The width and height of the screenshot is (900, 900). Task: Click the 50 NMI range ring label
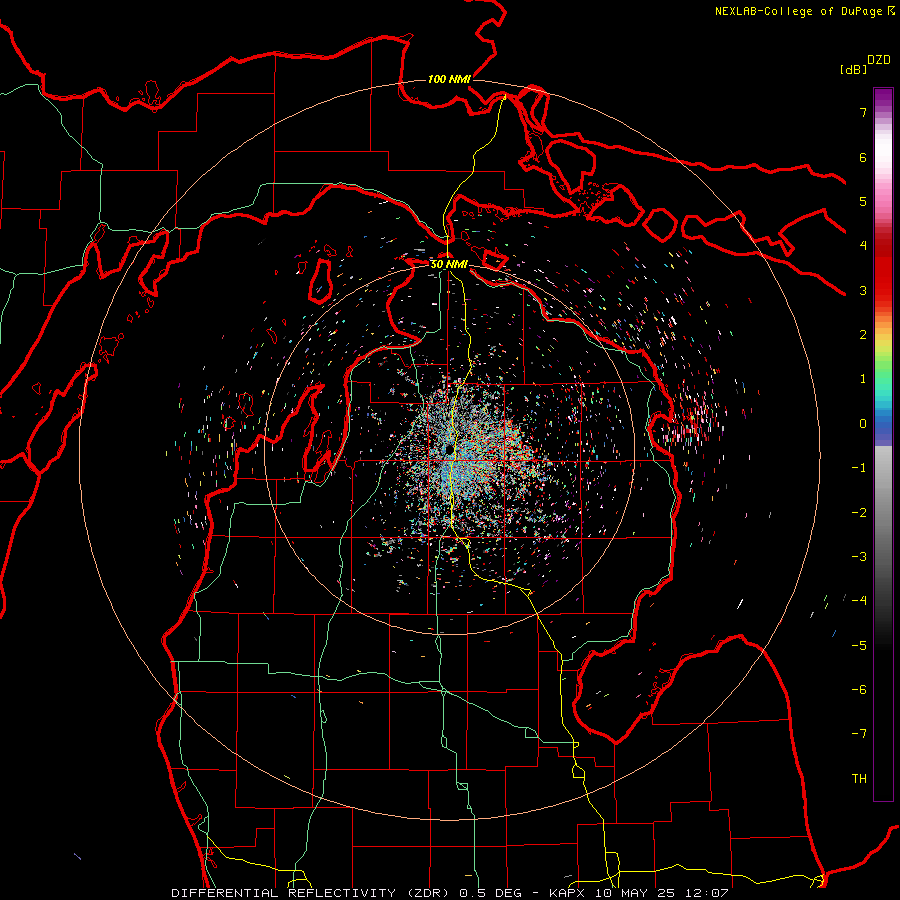click(x=449, y=264)
